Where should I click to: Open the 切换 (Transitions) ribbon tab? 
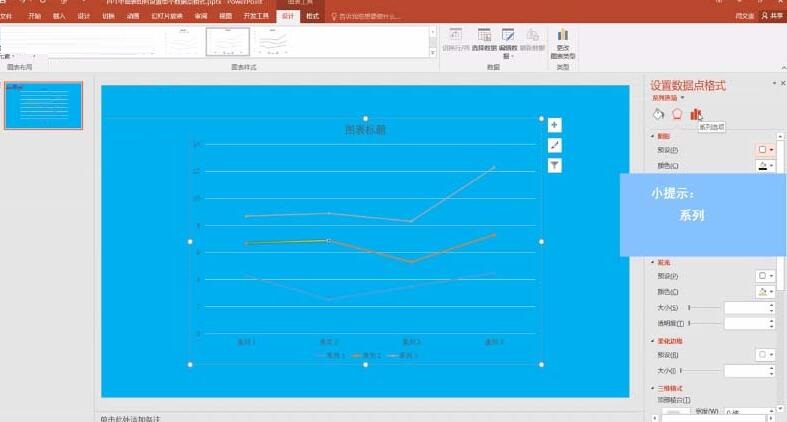click(x=108, y=16)
